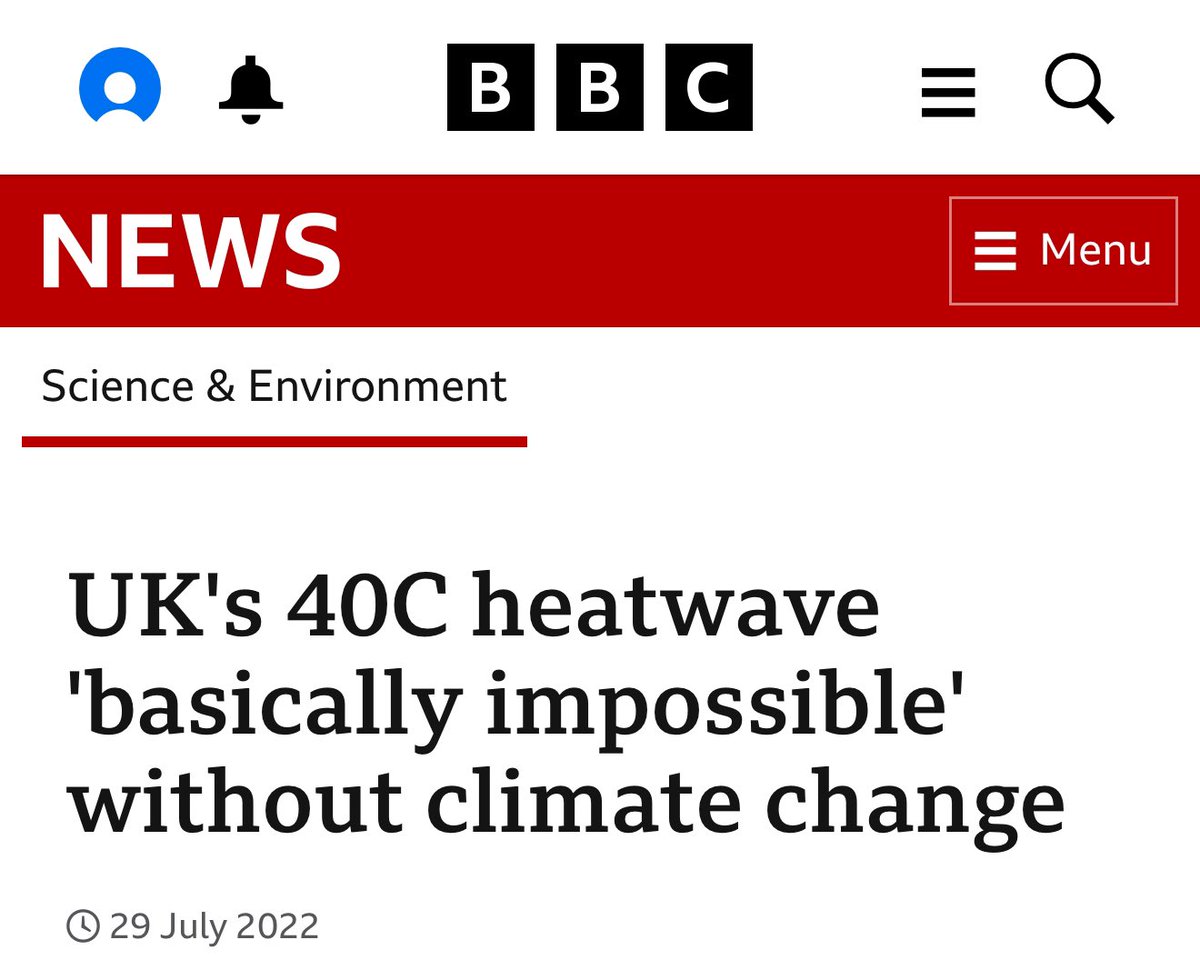The height and width of the screenshot is (980, 1200).
Task: Click the C block of BBC logo
Action: click(708, 88)
